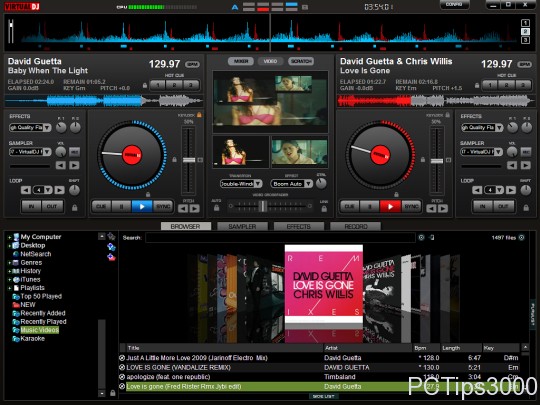This screenshot has height=405, width=540.
Task: Toggle the video crossfader auto lock
Action: click(216, 208)
